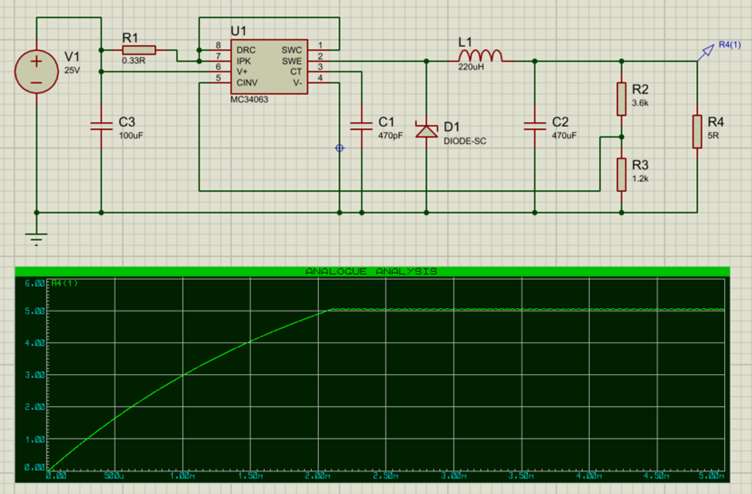Click the D1 reference label
Image resolution: width=752 pixels, height=494 pixels.
coord(452,127)
